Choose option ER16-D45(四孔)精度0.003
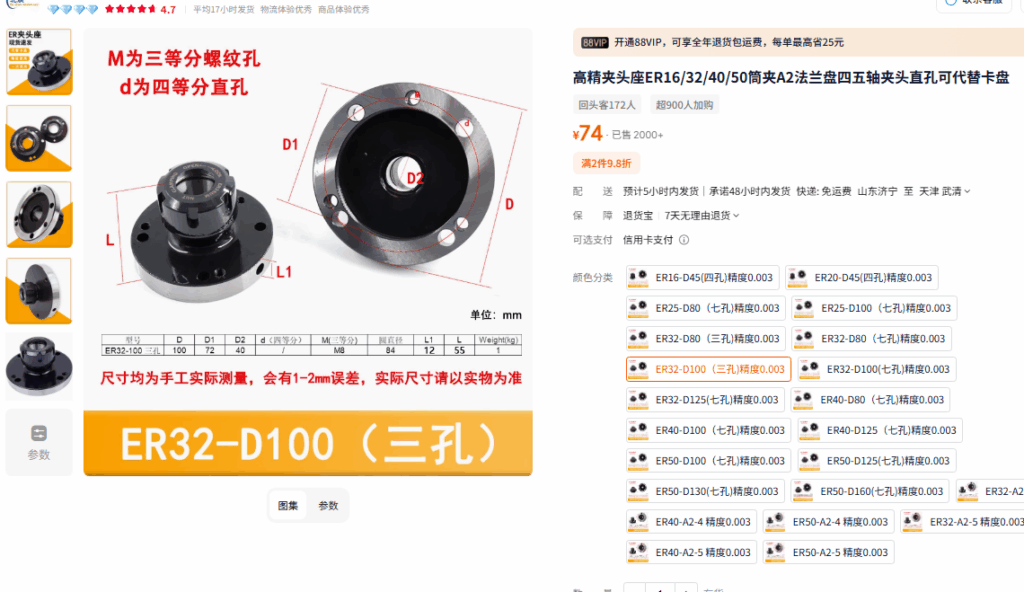This screenshot has width=1024, height=592. point(703,278)
